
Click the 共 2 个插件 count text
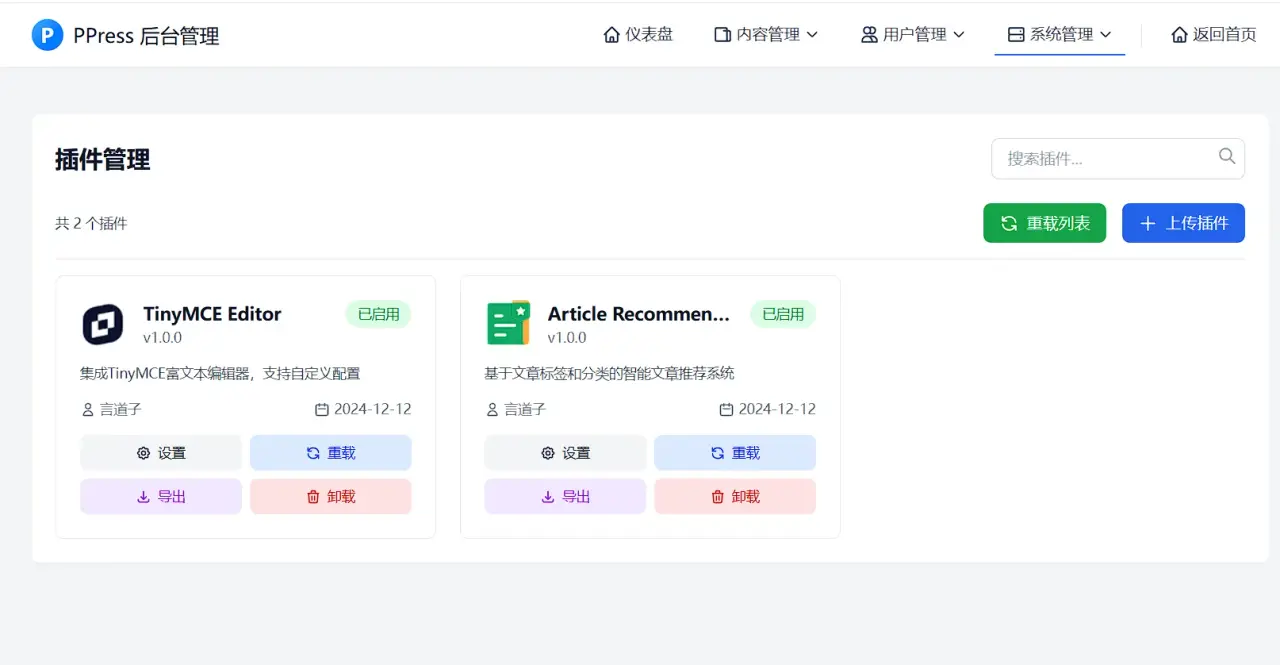pos(91,223)
